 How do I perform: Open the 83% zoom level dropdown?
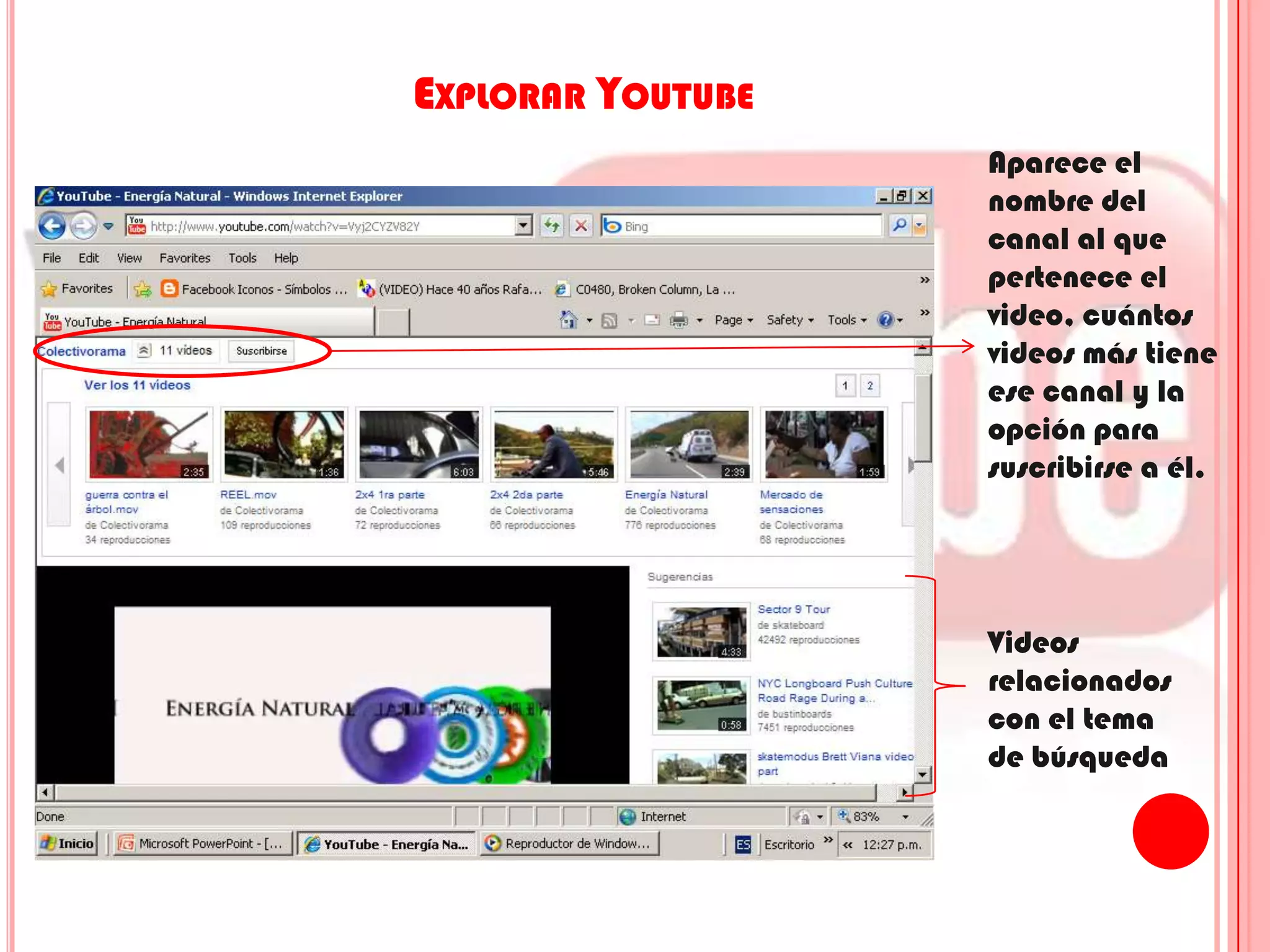point(906,817)
